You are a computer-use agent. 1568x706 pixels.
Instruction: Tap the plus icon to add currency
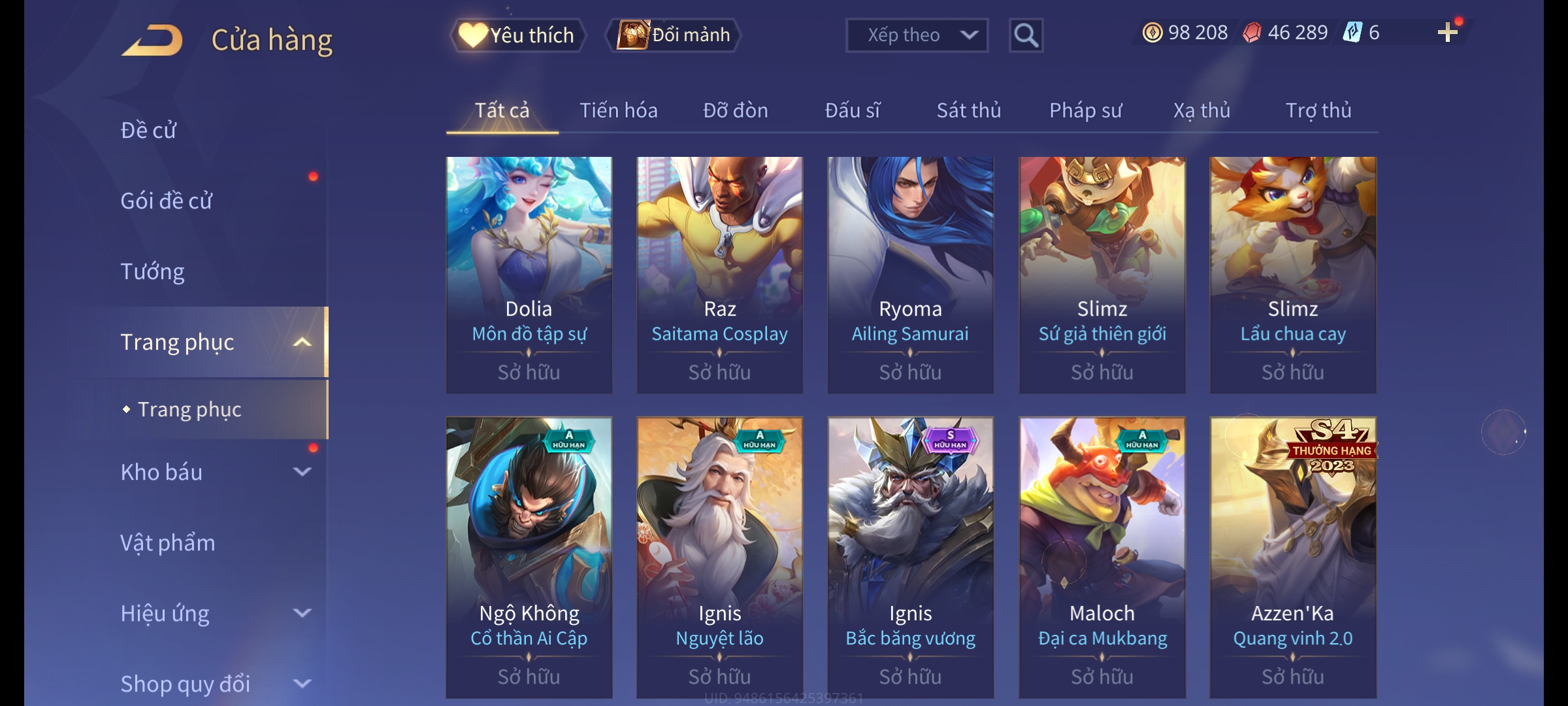click(1448, 33)
